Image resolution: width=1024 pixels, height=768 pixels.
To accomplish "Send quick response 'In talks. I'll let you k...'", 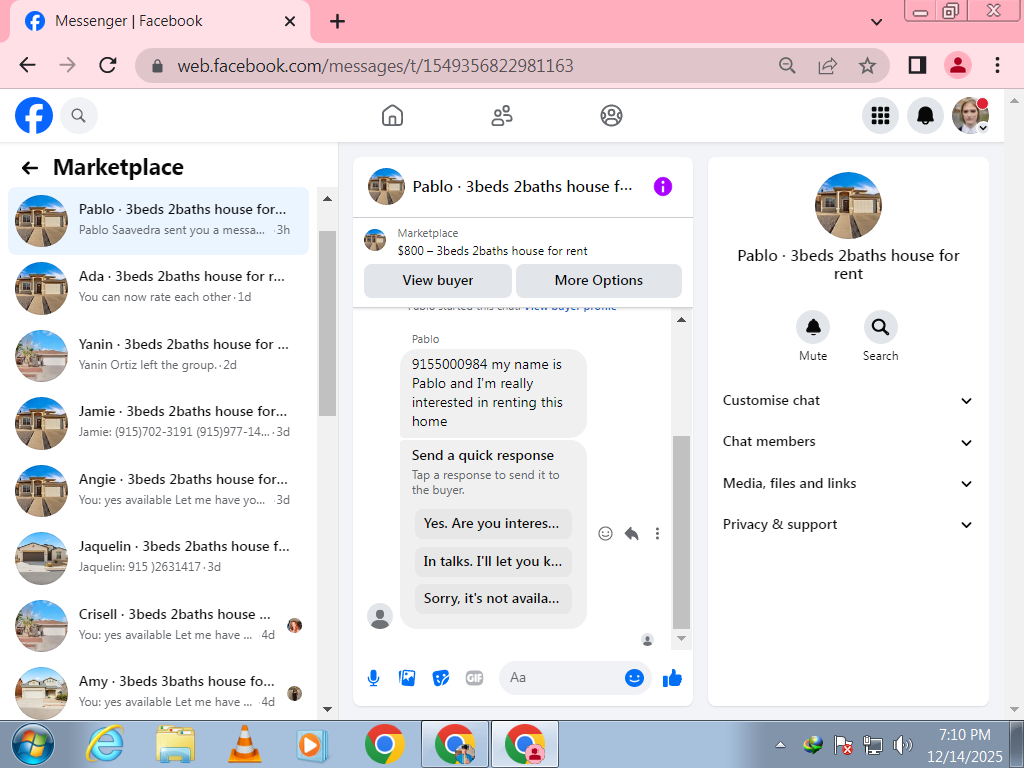I will pos(493,562).
